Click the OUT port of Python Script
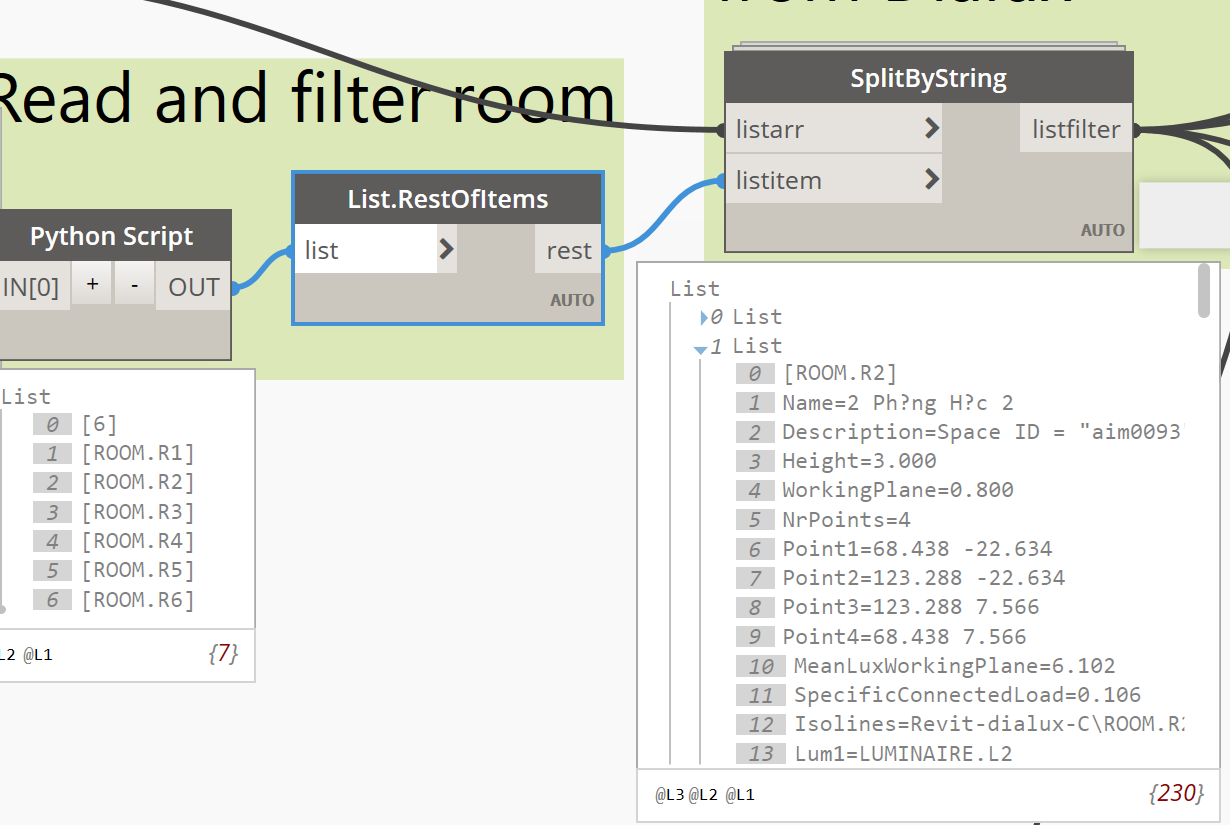 coord(194,287)
